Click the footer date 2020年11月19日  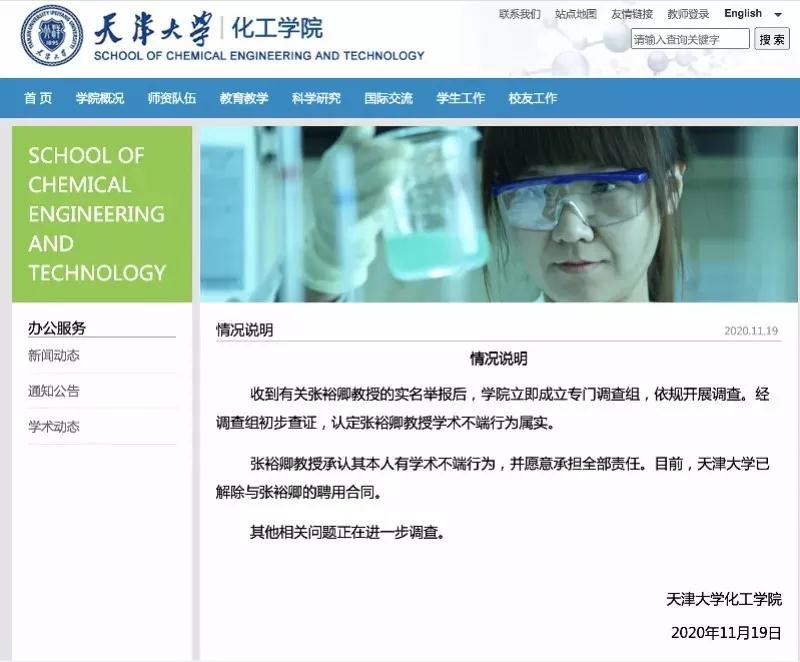pyautogui.click(x=726, y=632)
